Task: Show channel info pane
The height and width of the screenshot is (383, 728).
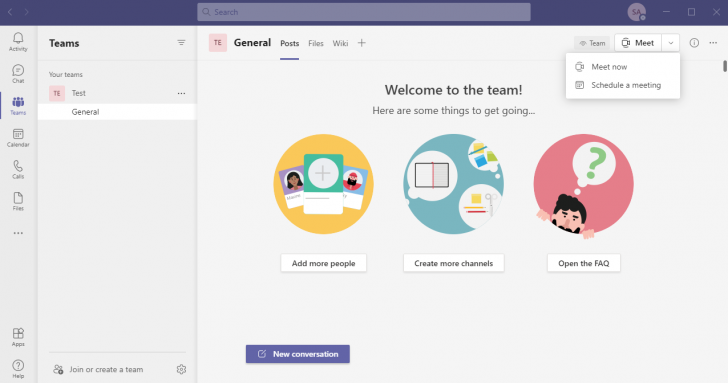Action: 694,43
